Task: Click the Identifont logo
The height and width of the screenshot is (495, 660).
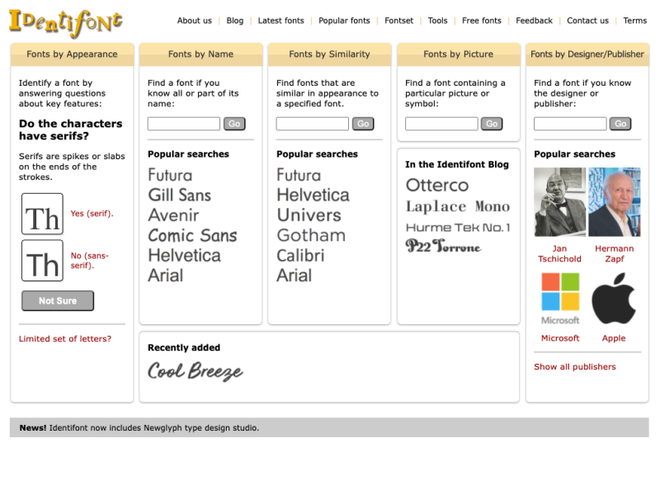Action: click(x=66, y=23)
